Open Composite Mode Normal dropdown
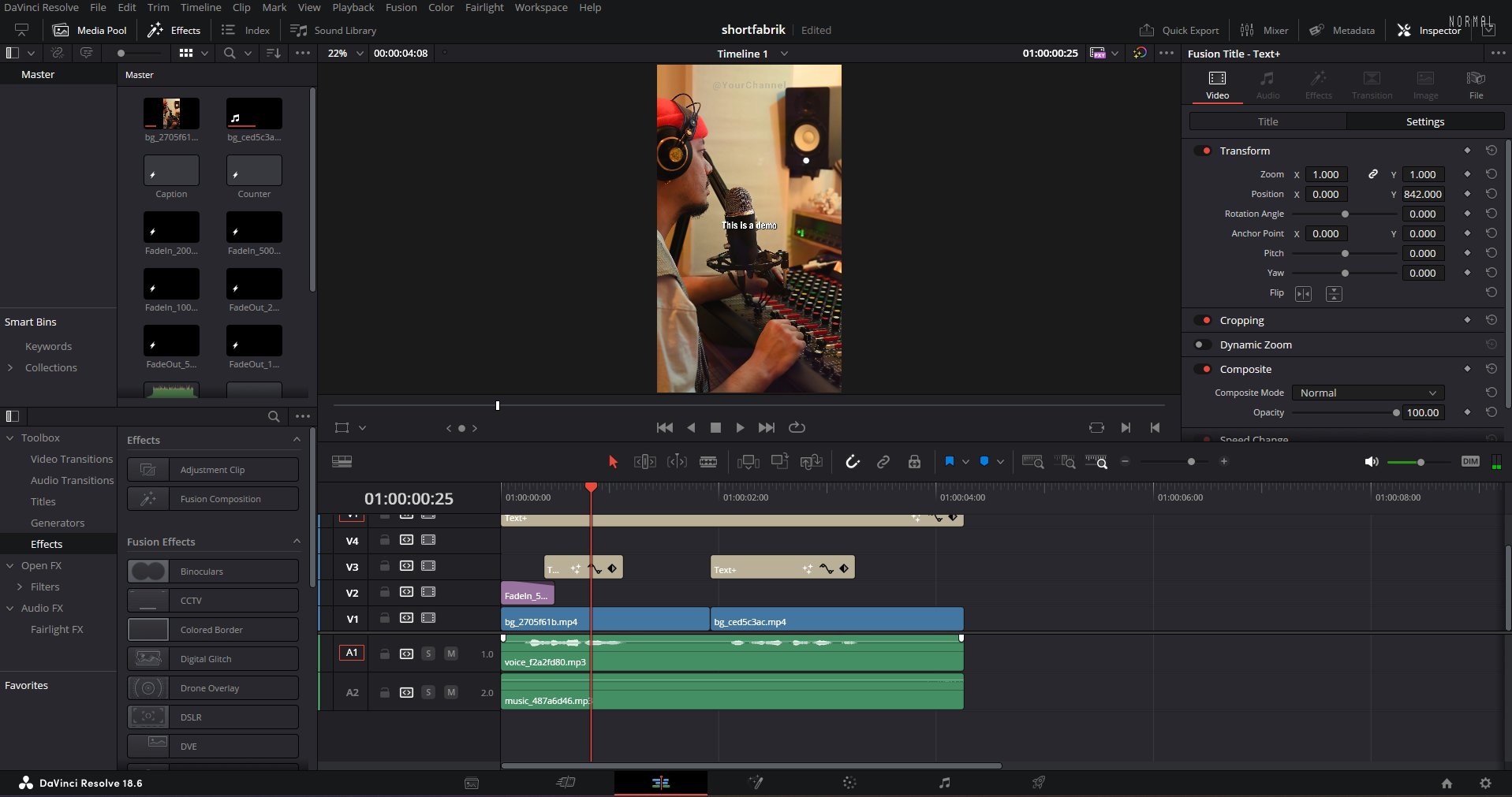 [x=1368, y=393]
